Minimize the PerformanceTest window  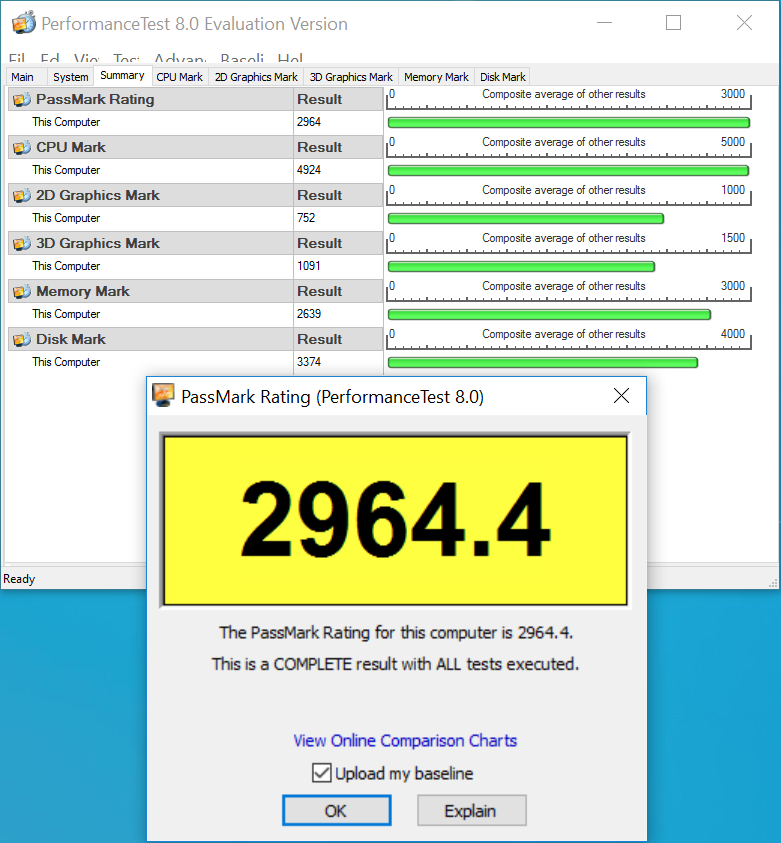coord(605,23)
